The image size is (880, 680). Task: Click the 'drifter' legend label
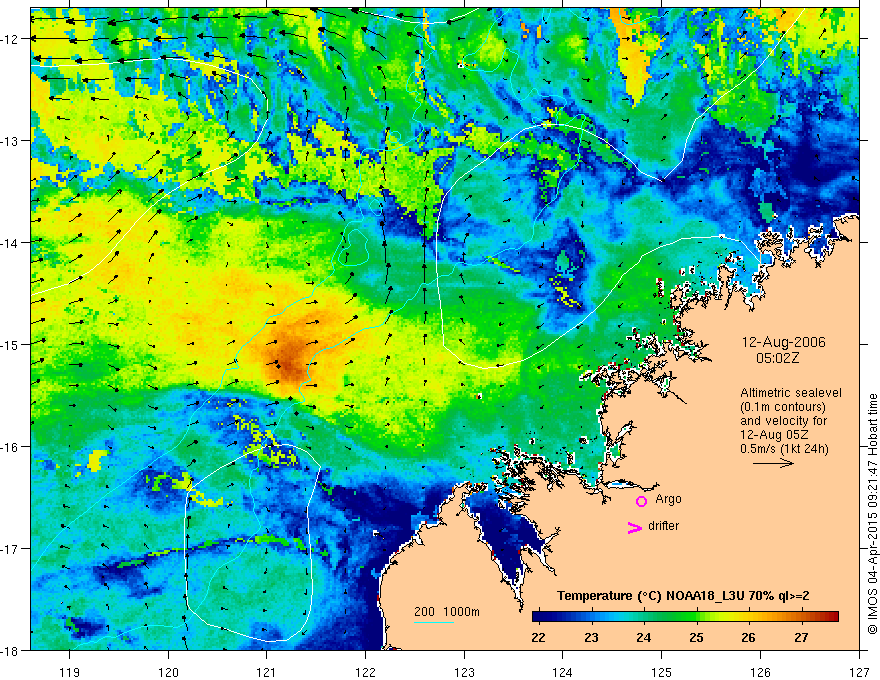click(663, 526)
